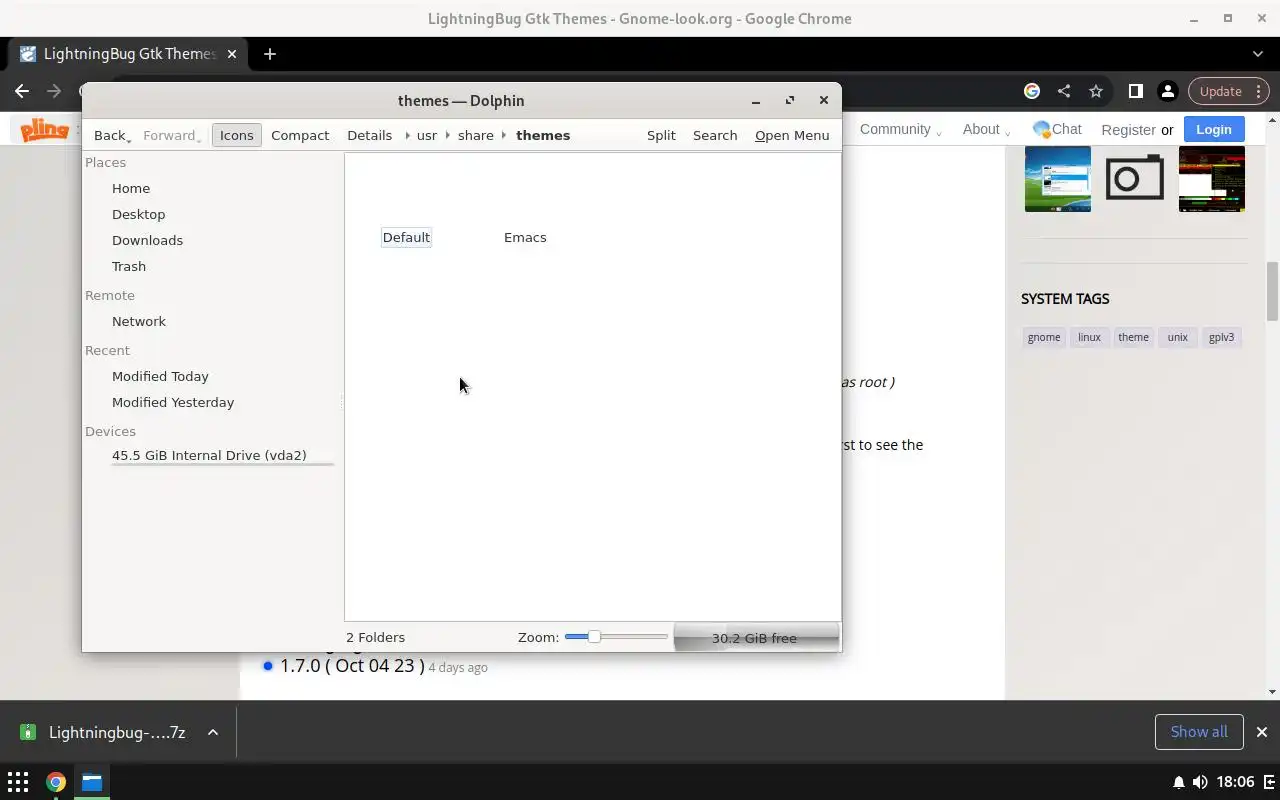Click the Pling logo

(45, 130)
